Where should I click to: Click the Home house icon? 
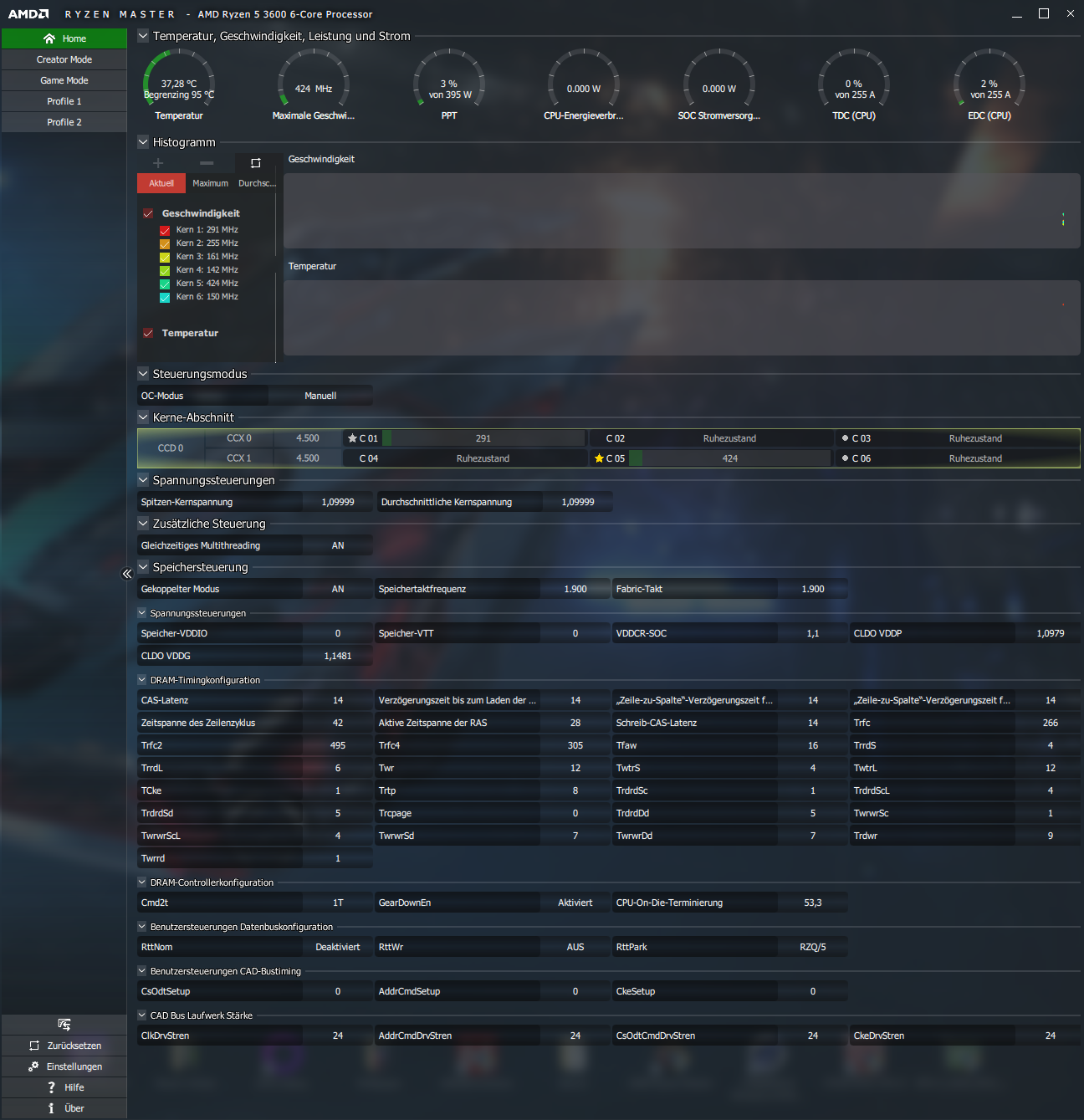coord(49,38)
